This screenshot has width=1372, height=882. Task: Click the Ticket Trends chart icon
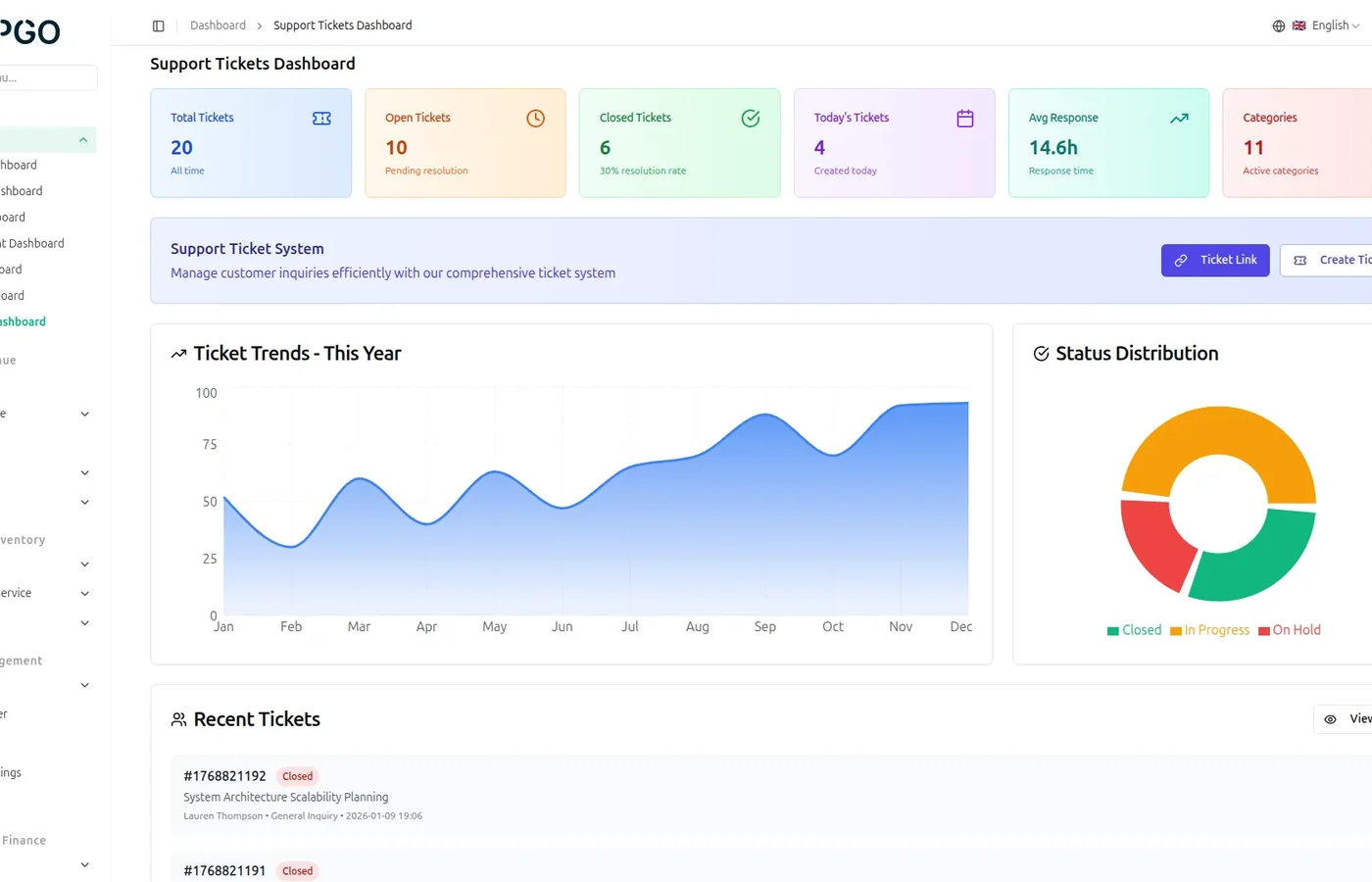[x=178, y=354]
